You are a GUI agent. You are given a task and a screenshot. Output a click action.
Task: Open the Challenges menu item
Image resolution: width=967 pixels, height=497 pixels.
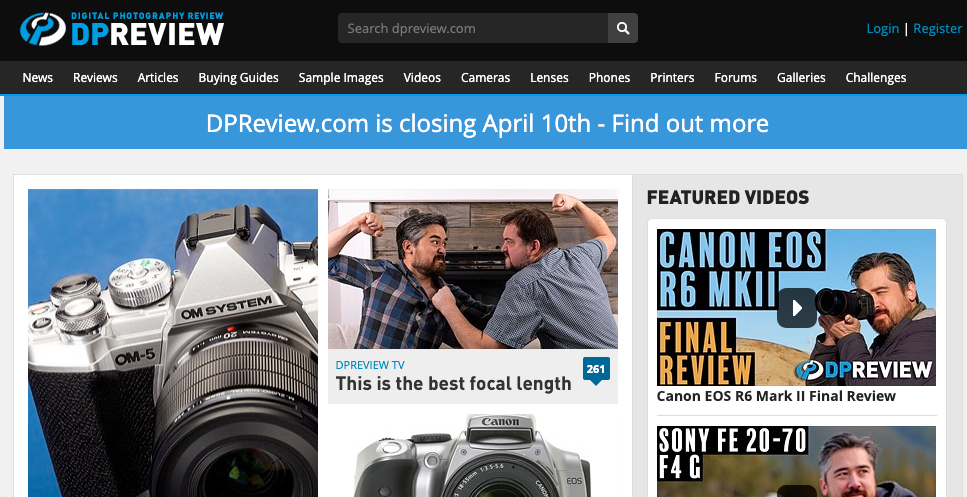[875, 77]
